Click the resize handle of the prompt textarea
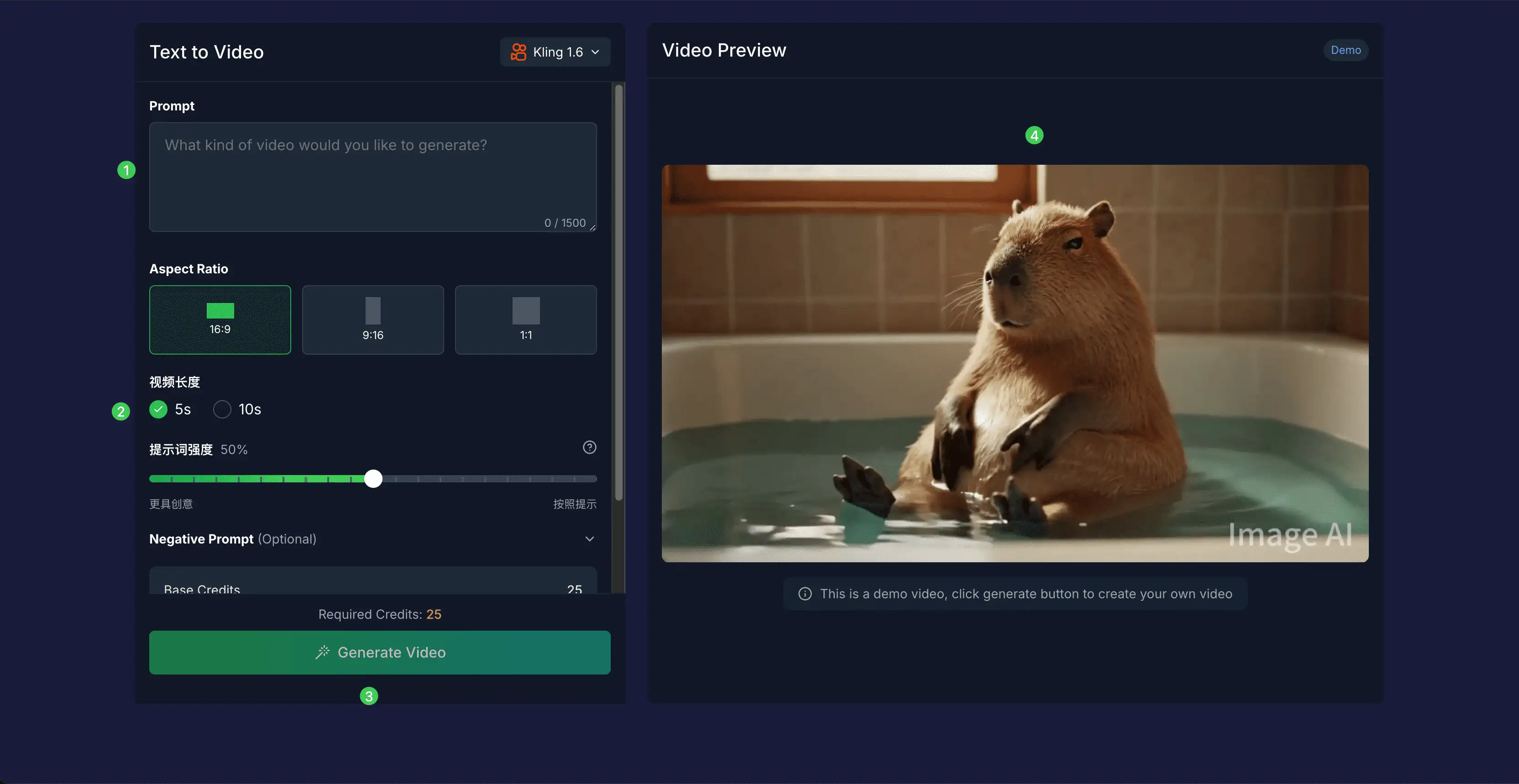The width and height of the screenshot is (1519, 784). 592,228
